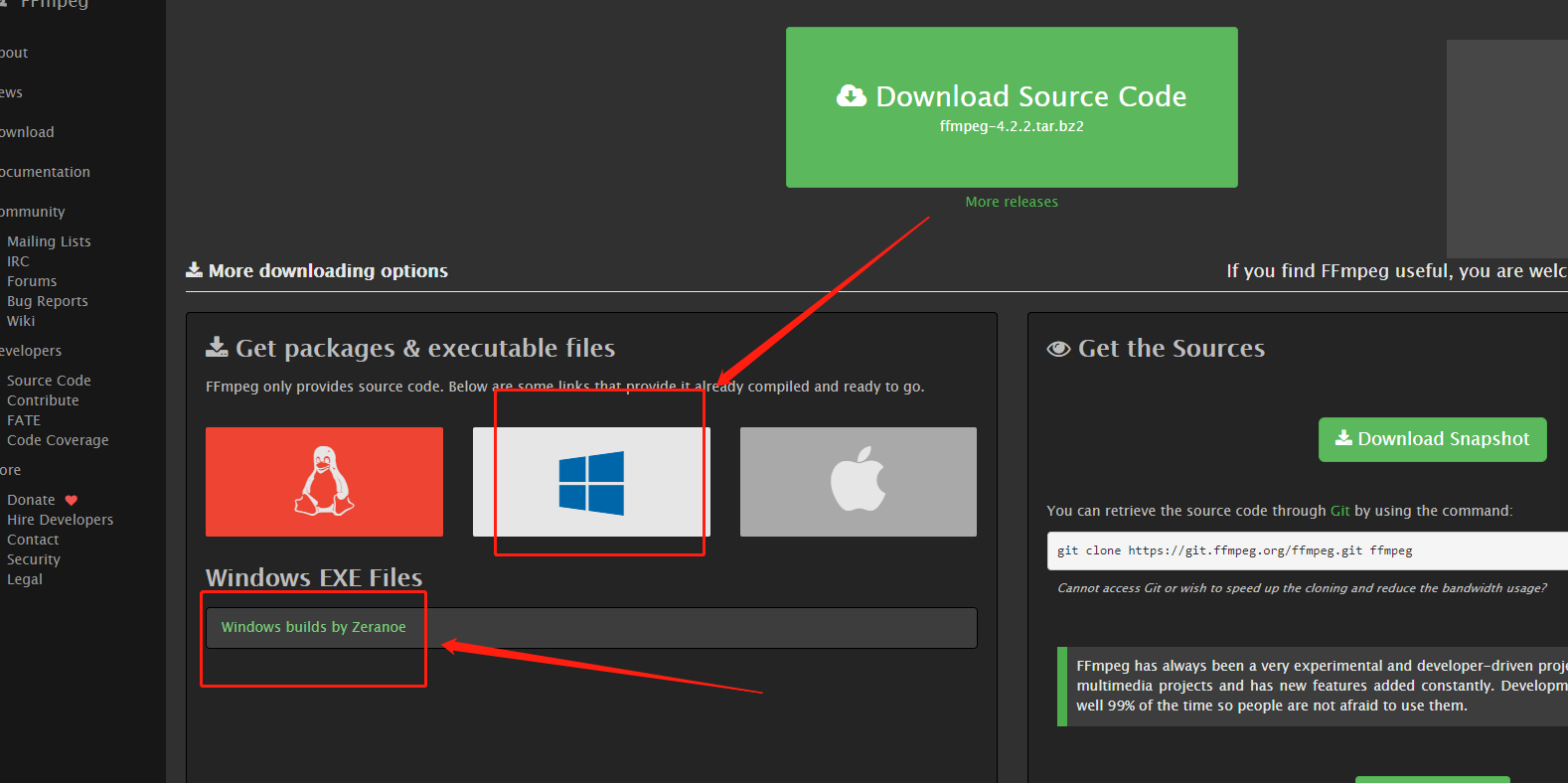The width and height of the screenshot is (1568, 783).
Task: Open Bug Reports sidebar link
Action: (x=48, y=301)
